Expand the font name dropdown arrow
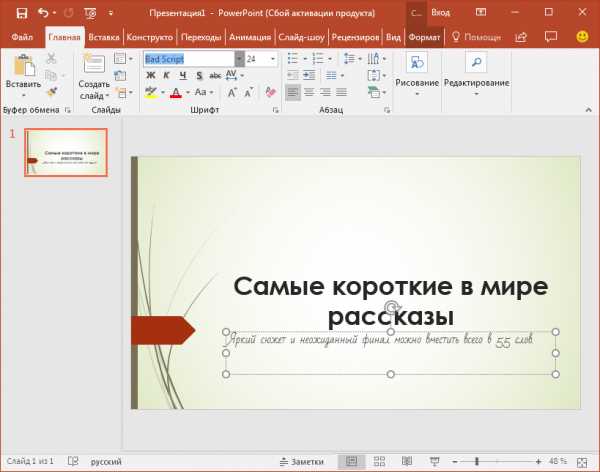Image resolution: width=600 pixels, height=472 pixels. [x=239, y=59]
